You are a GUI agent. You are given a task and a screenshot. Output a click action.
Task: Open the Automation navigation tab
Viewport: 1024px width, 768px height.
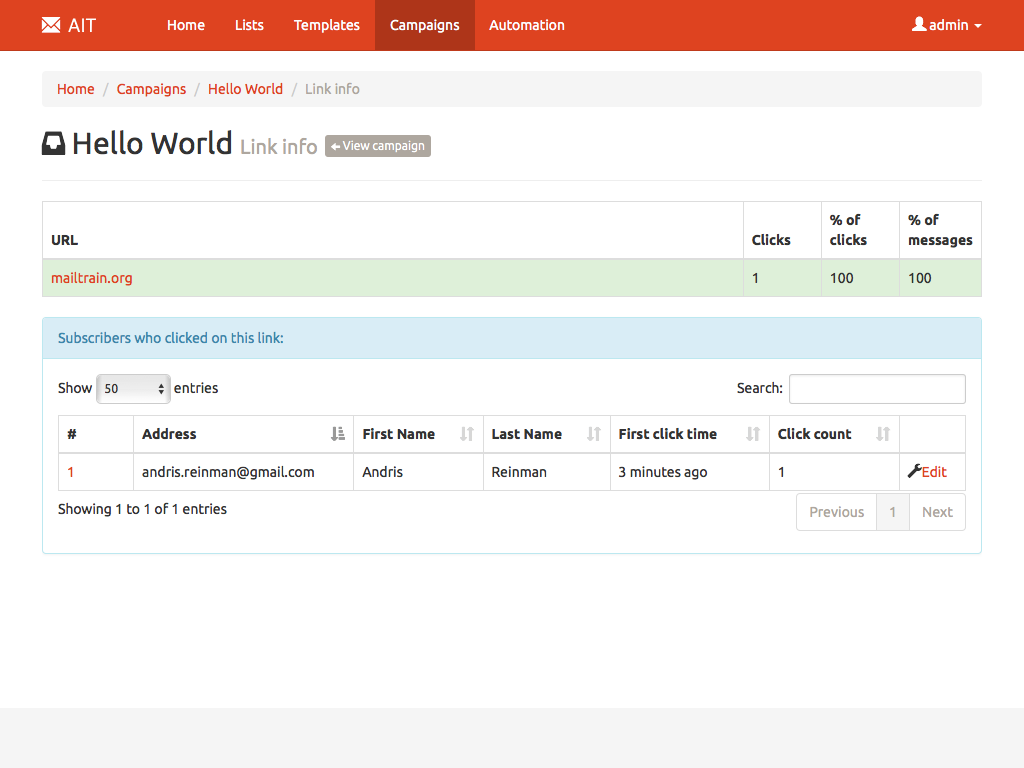[526, 25]
